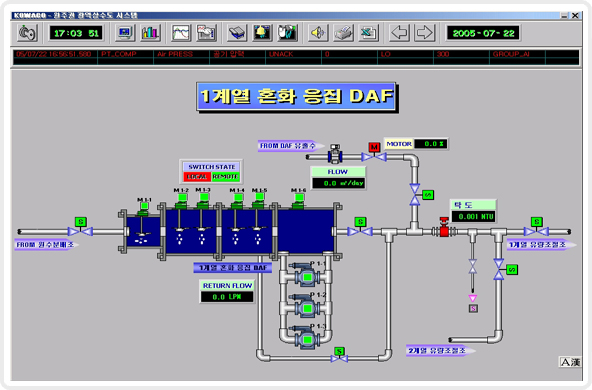Select mixer M 1-6 green indicator
Viewport: 592px width, 390px height.
click(x=299, y=197)
